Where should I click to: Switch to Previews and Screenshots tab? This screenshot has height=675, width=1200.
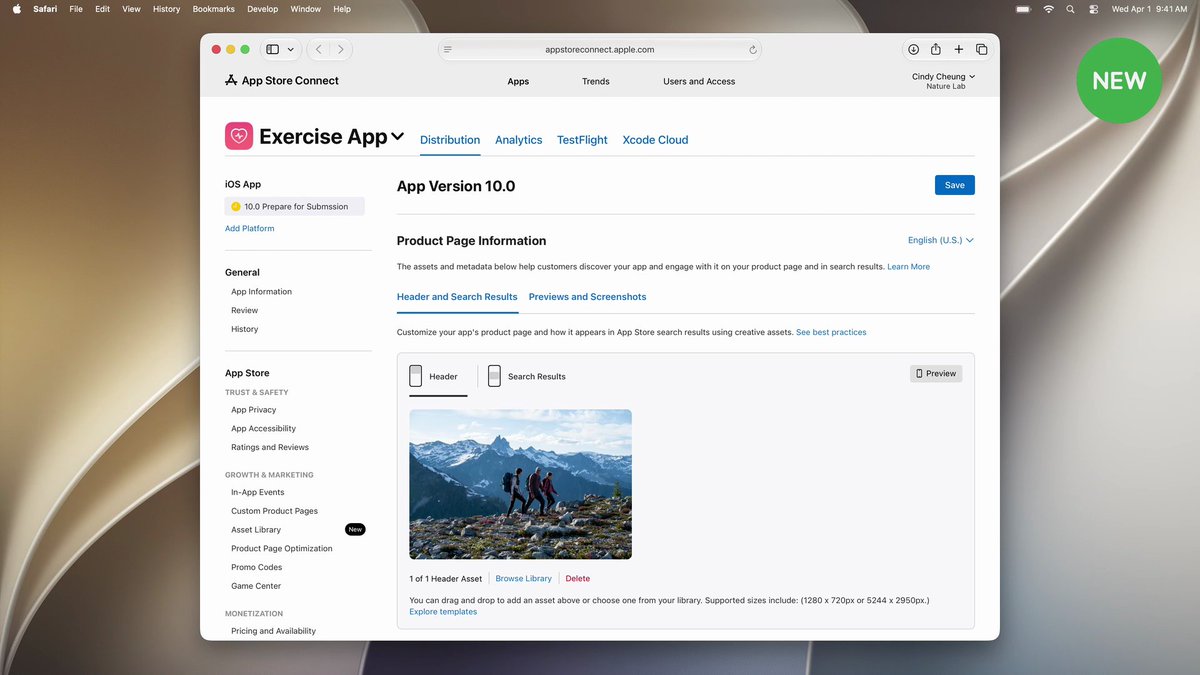588,297
